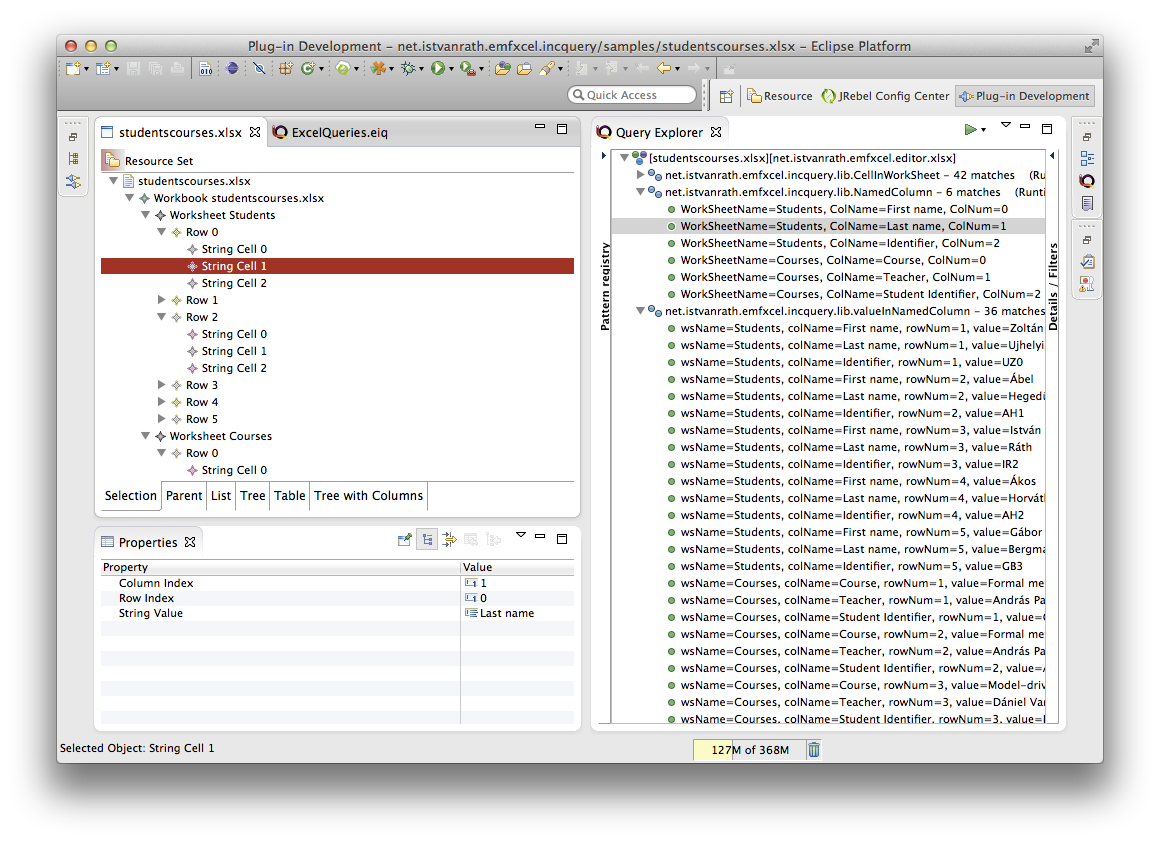Expand Row 1 under Worksheet Students
Image resolution: width=1160 pixels, height=842 pixels.
162,300
